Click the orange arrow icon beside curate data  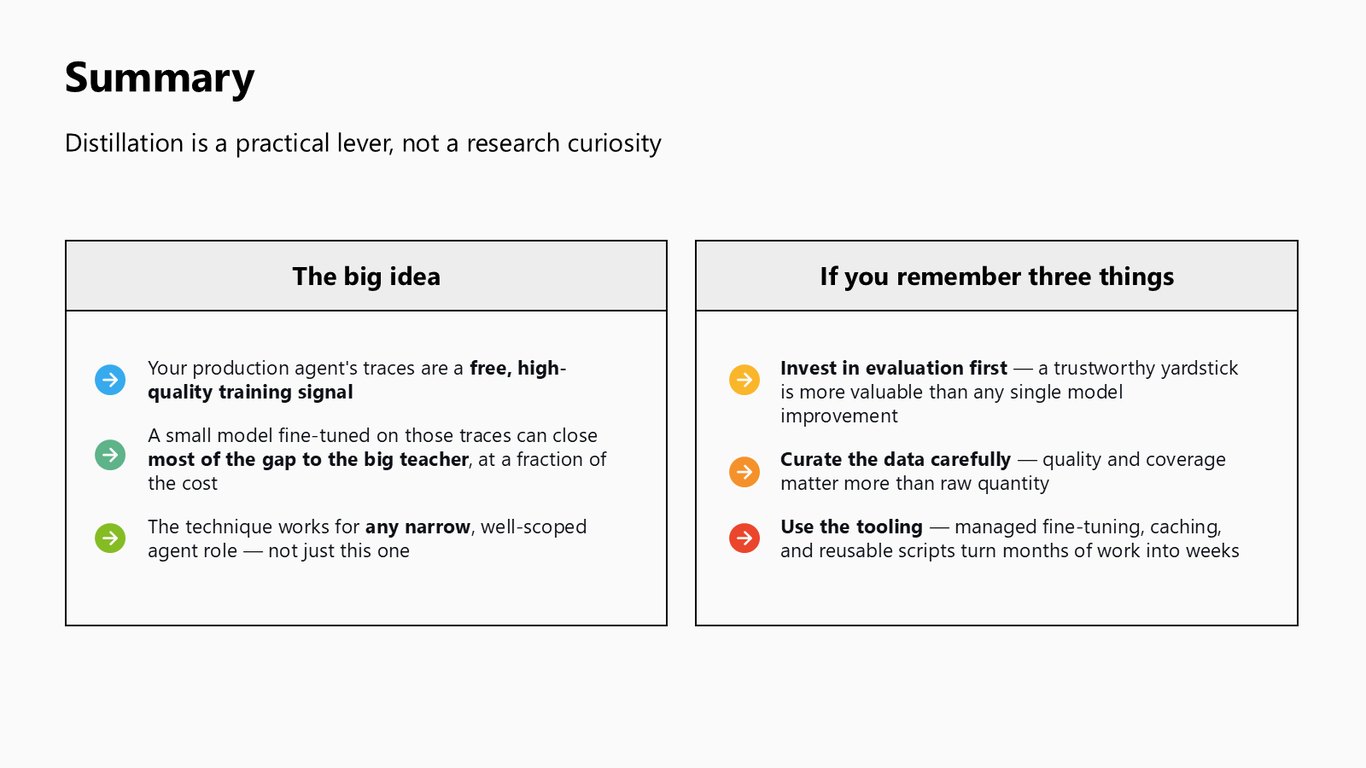744,471
